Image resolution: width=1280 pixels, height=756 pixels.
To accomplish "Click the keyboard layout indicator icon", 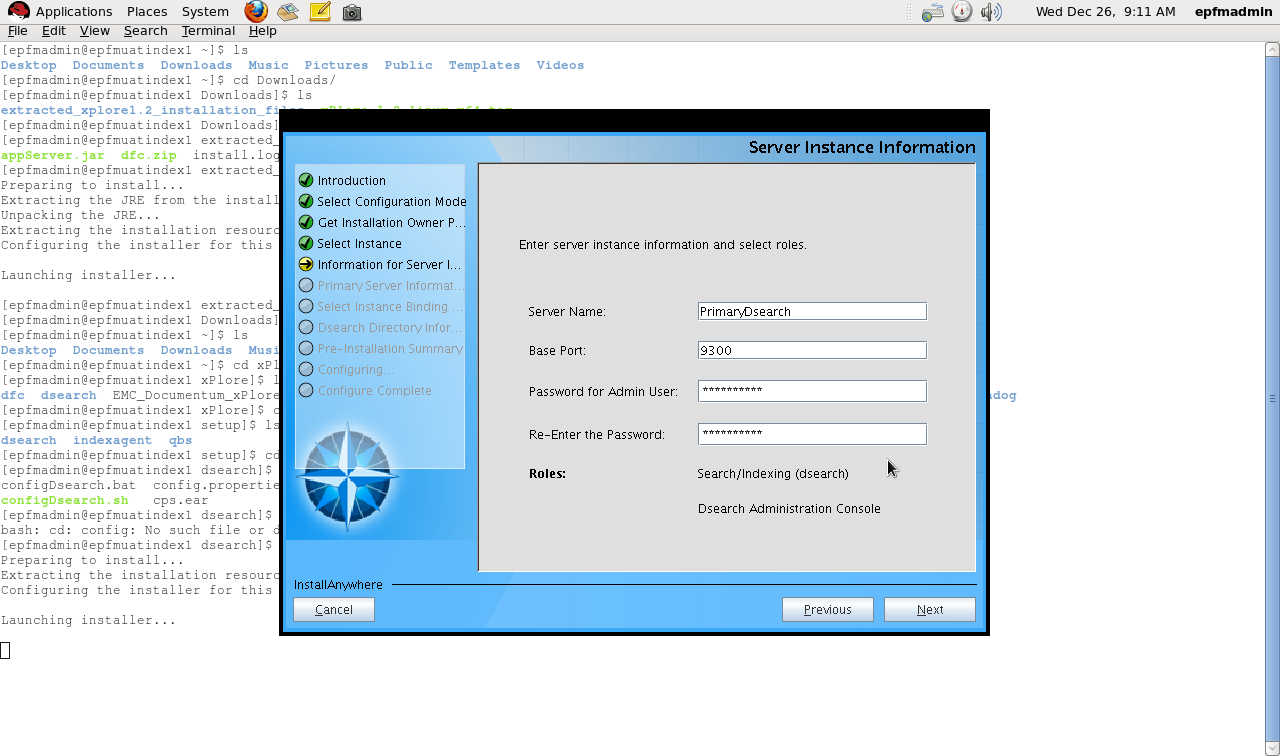I will (x=933, y=12).
